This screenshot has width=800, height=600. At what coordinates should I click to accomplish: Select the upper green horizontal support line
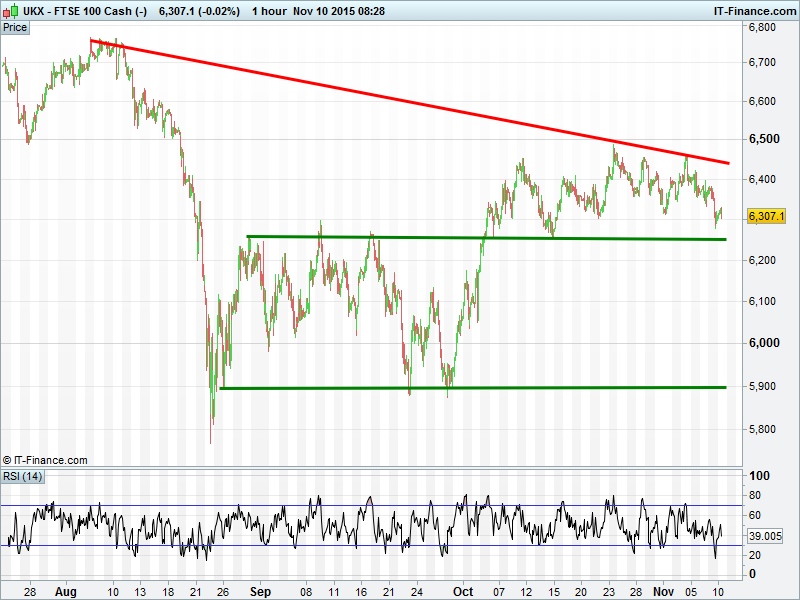(480, 238)
